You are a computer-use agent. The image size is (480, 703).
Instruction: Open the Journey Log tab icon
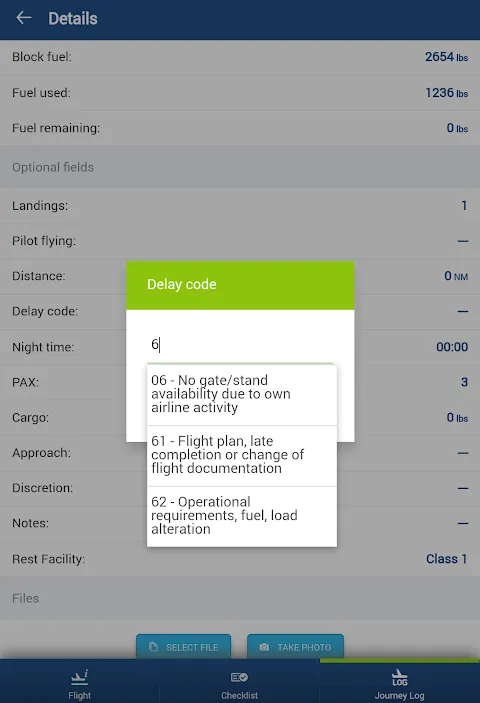[x=399, y=678]
